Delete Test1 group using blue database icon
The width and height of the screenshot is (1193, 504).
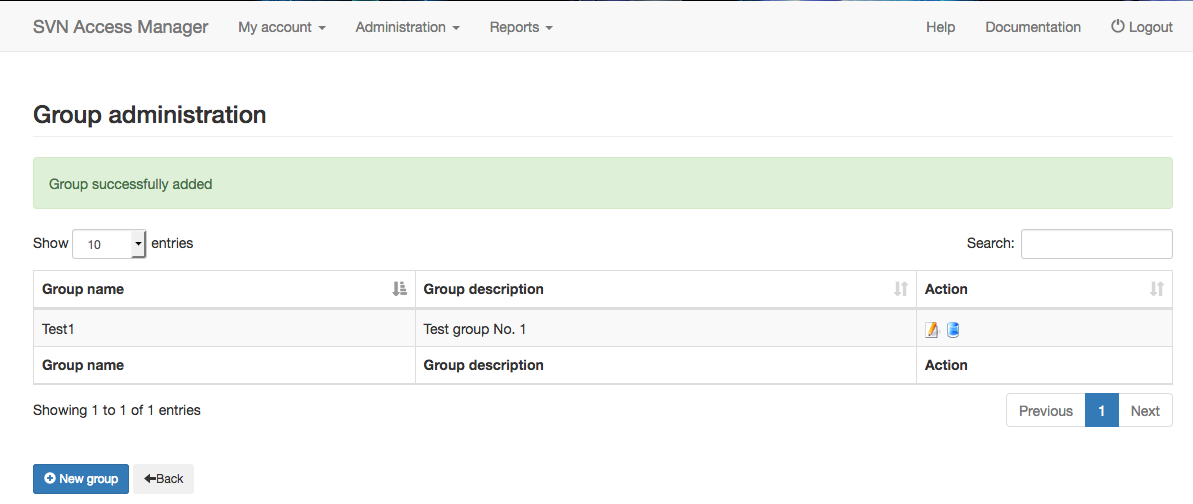coord(953,330)
